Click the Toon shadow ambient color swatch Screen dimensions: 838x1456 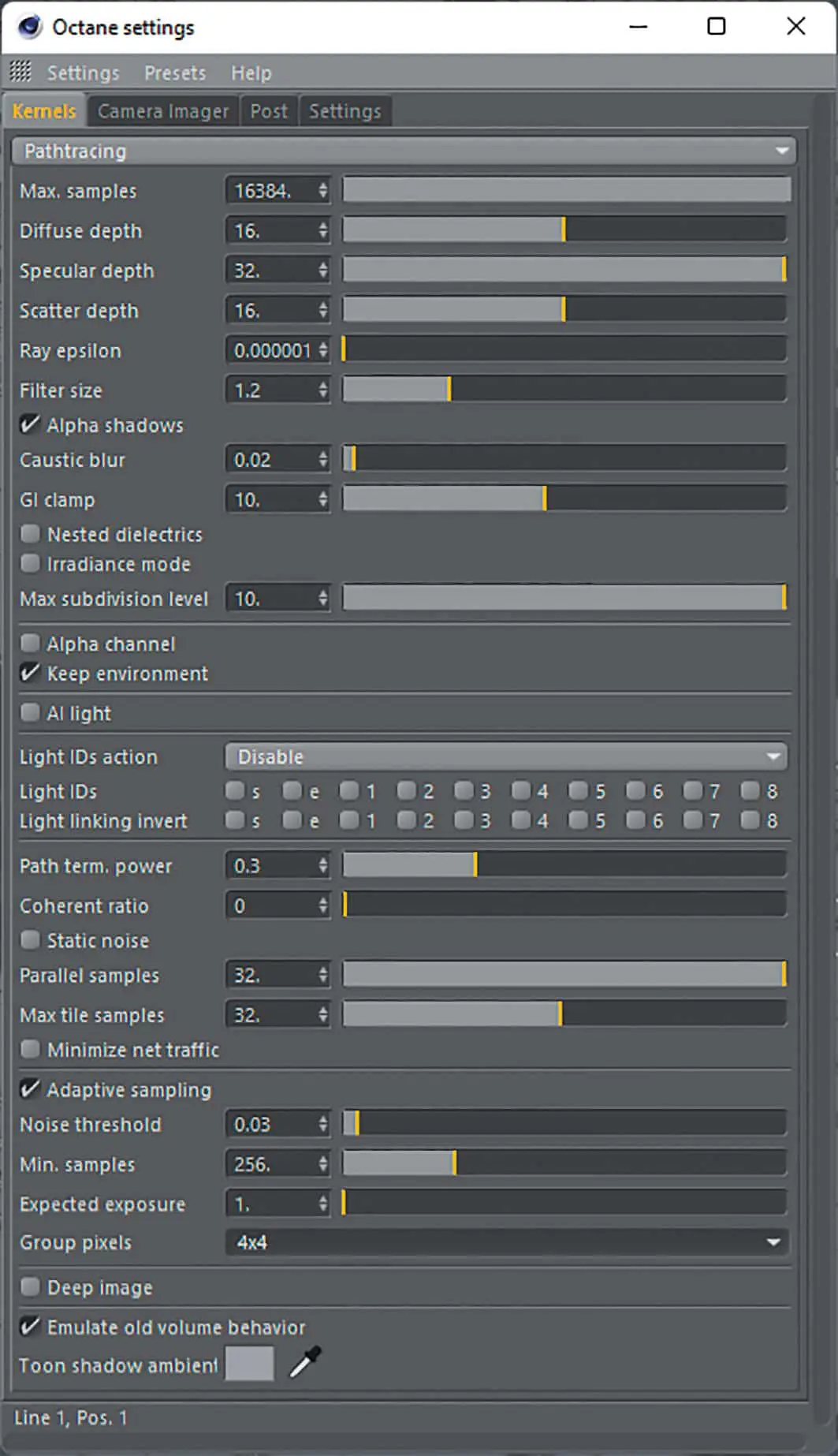[x=249, y=1364]
